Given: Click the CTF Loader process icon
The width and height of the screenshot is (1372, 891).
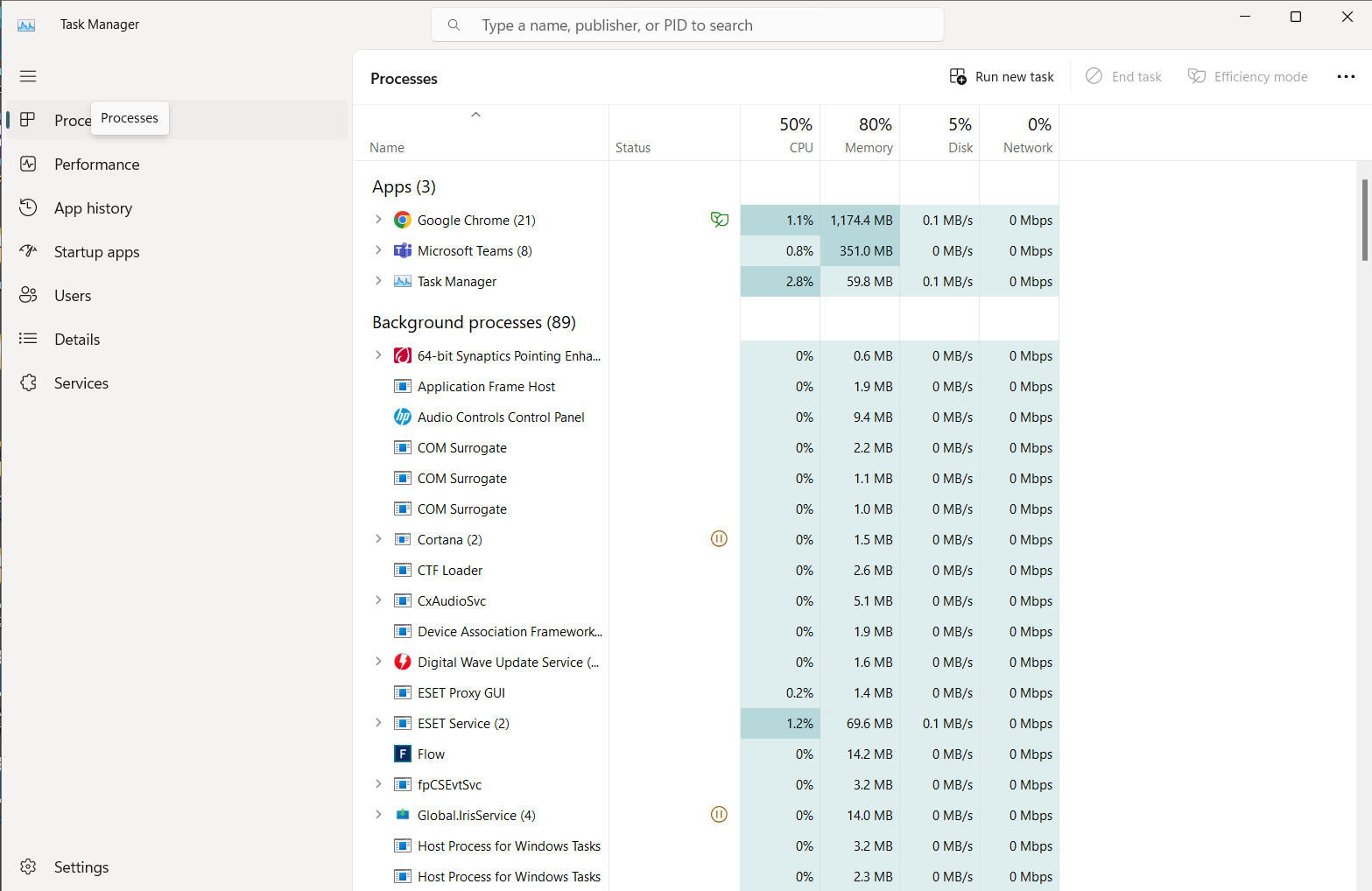Looking at the screenshot, I should (x=403, y=570).
